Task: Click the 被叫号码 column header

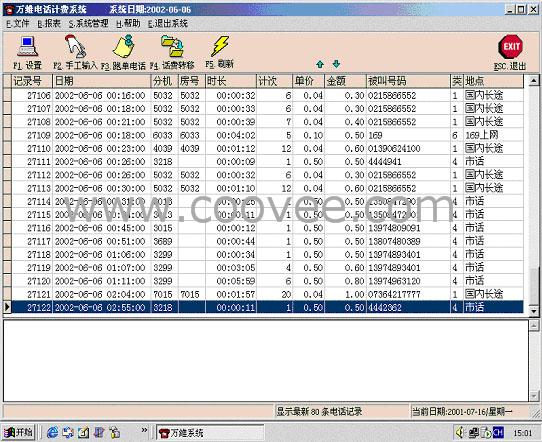Action: pos(408,81)
